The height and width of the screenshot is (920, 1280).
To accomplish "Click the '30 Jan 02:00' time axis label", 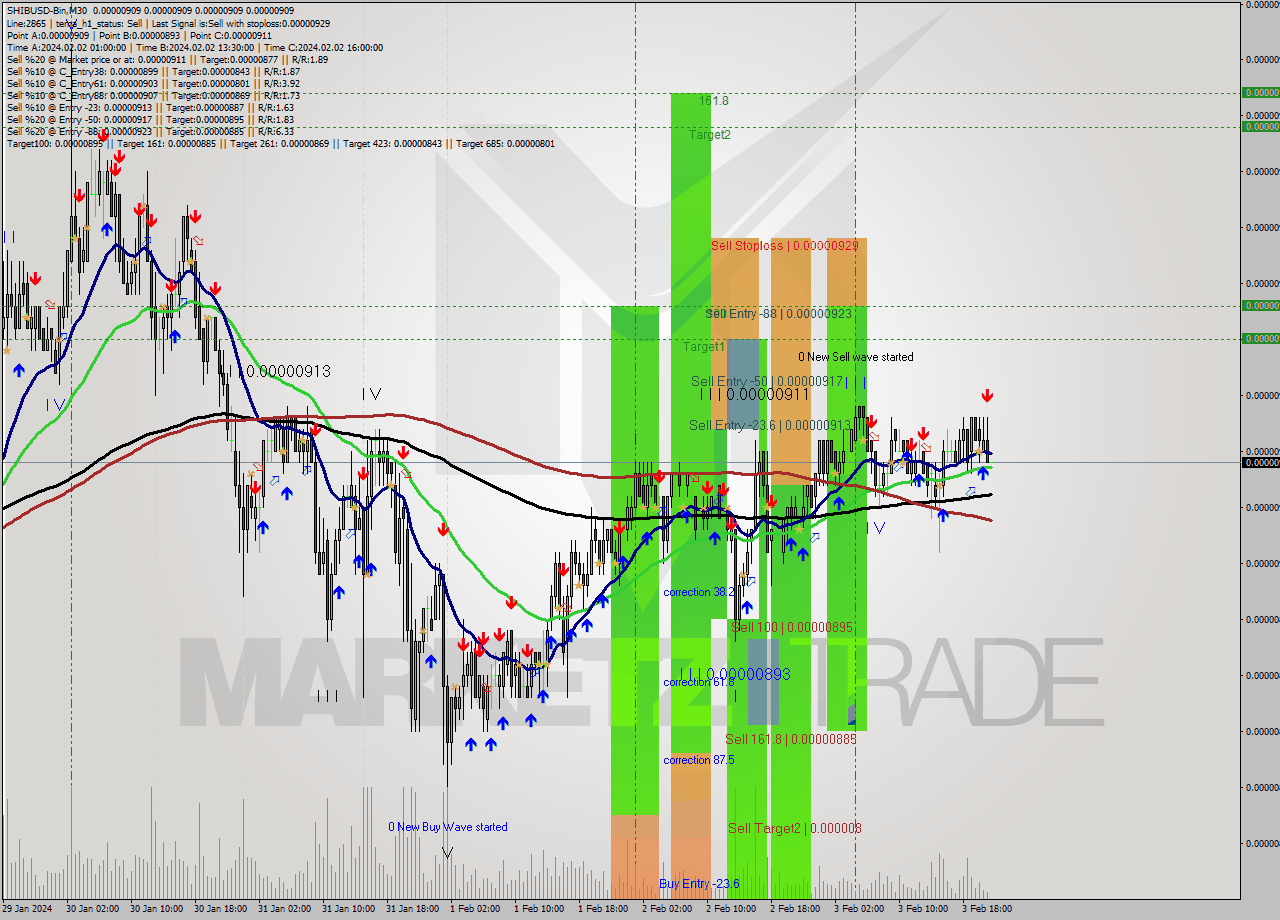I will click(x=92, y=909).
